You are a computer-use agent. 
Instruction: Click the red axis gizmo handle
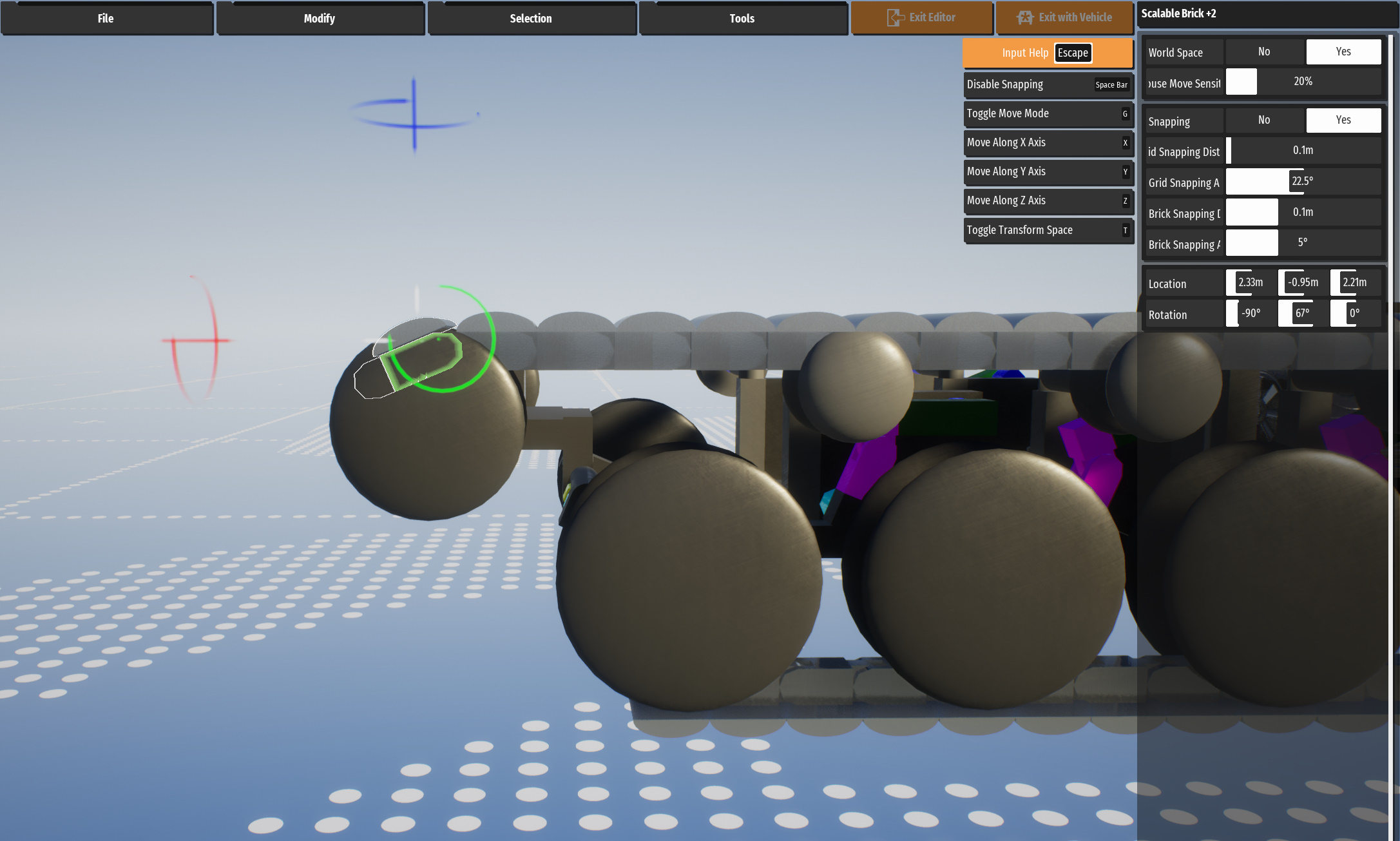tap(195, 340)
